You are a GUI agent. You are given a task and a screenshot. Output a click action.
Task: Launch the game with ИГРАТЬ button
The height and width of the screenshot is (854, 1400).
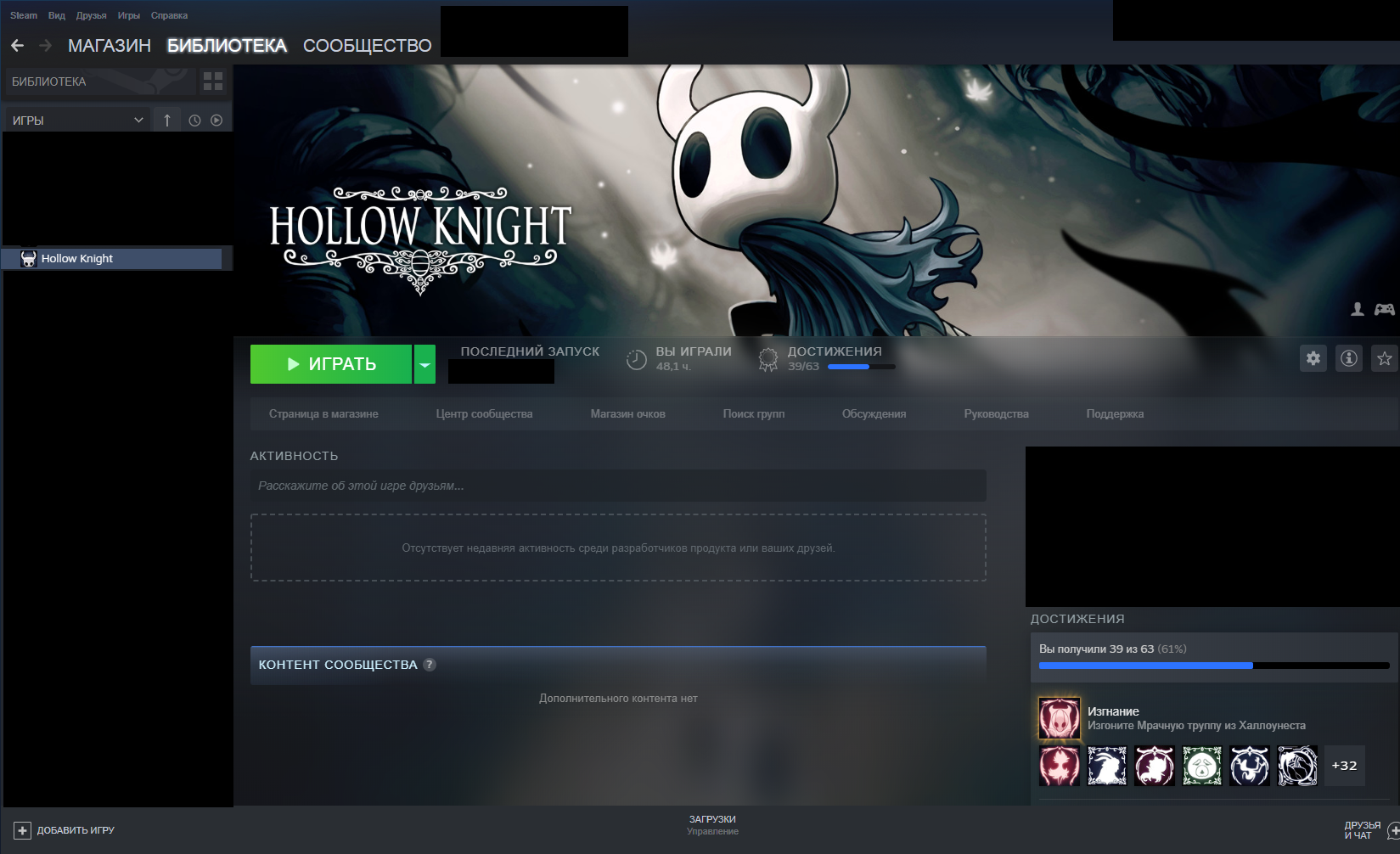[331, 364]
